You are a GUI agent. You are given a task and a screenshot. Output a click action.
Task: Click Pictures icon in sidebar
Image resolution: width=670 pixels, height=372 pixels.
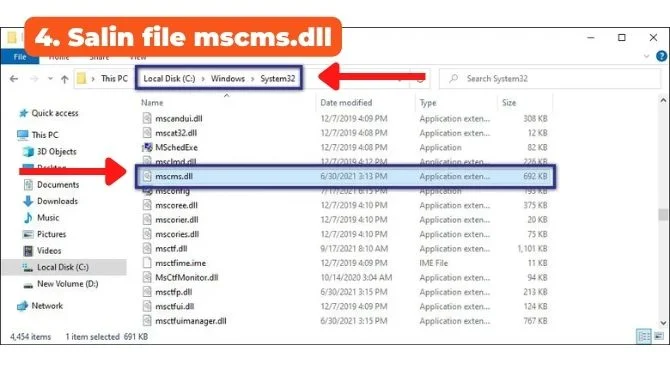point(28,234)
